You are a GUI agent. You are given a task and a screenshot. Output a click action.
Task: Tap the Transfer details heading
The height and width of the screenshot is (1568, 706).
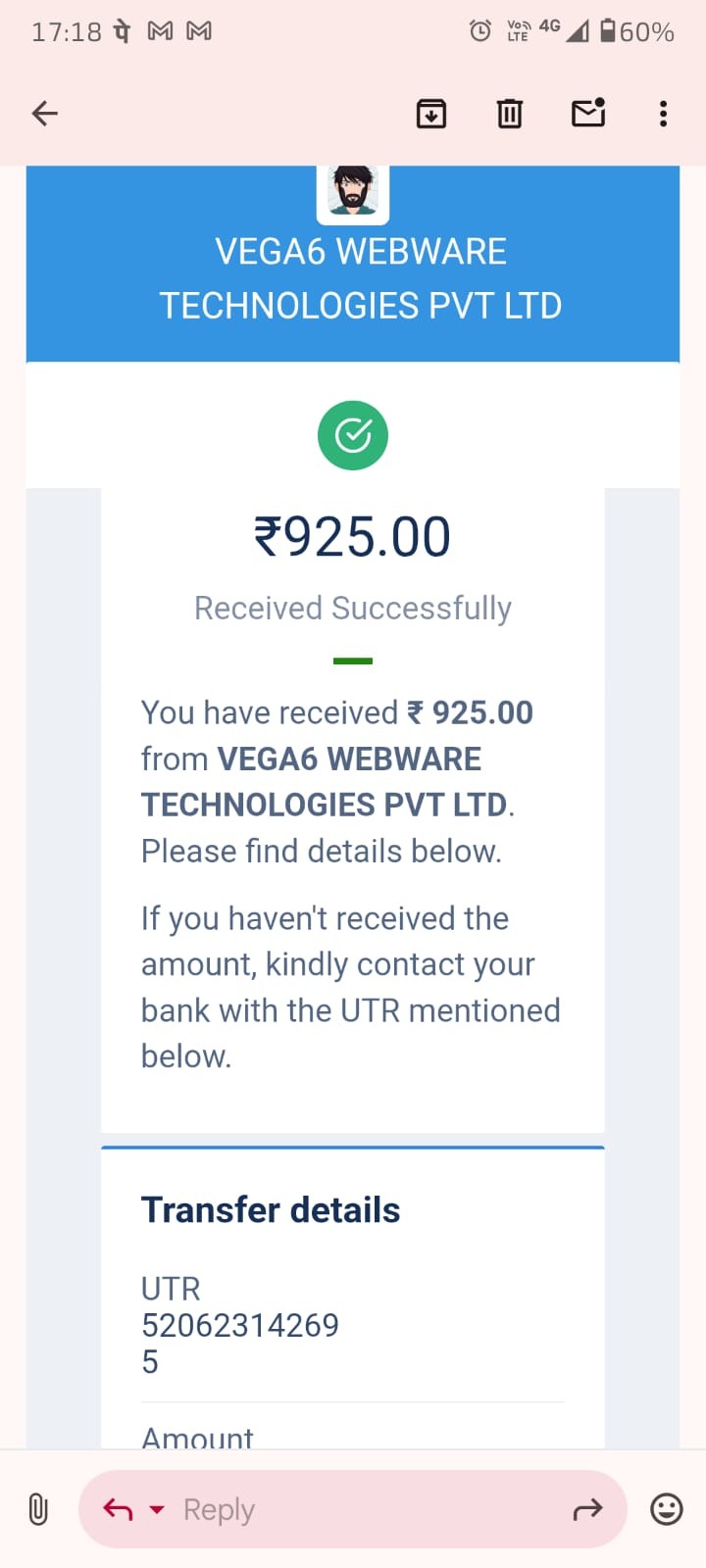(271, 1210)
